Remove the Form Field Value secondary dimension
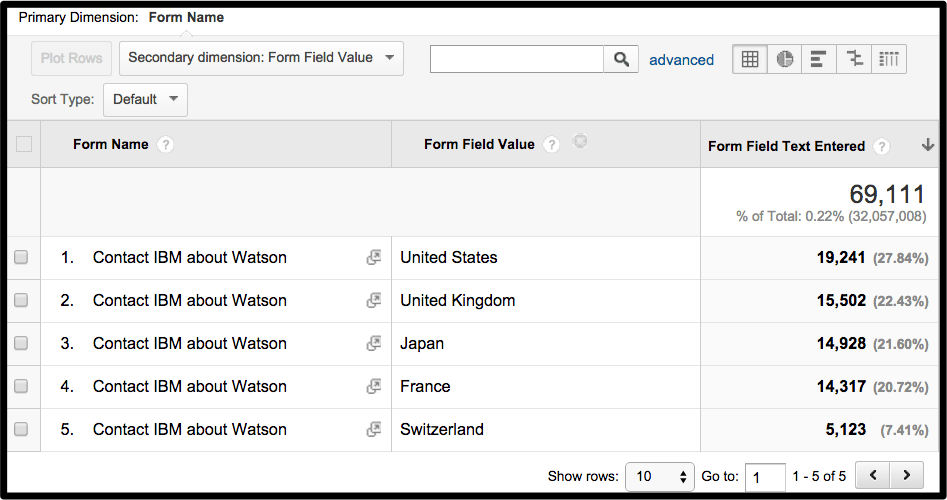Viewport: 947px width, 500px height. (x=579, y=141)
